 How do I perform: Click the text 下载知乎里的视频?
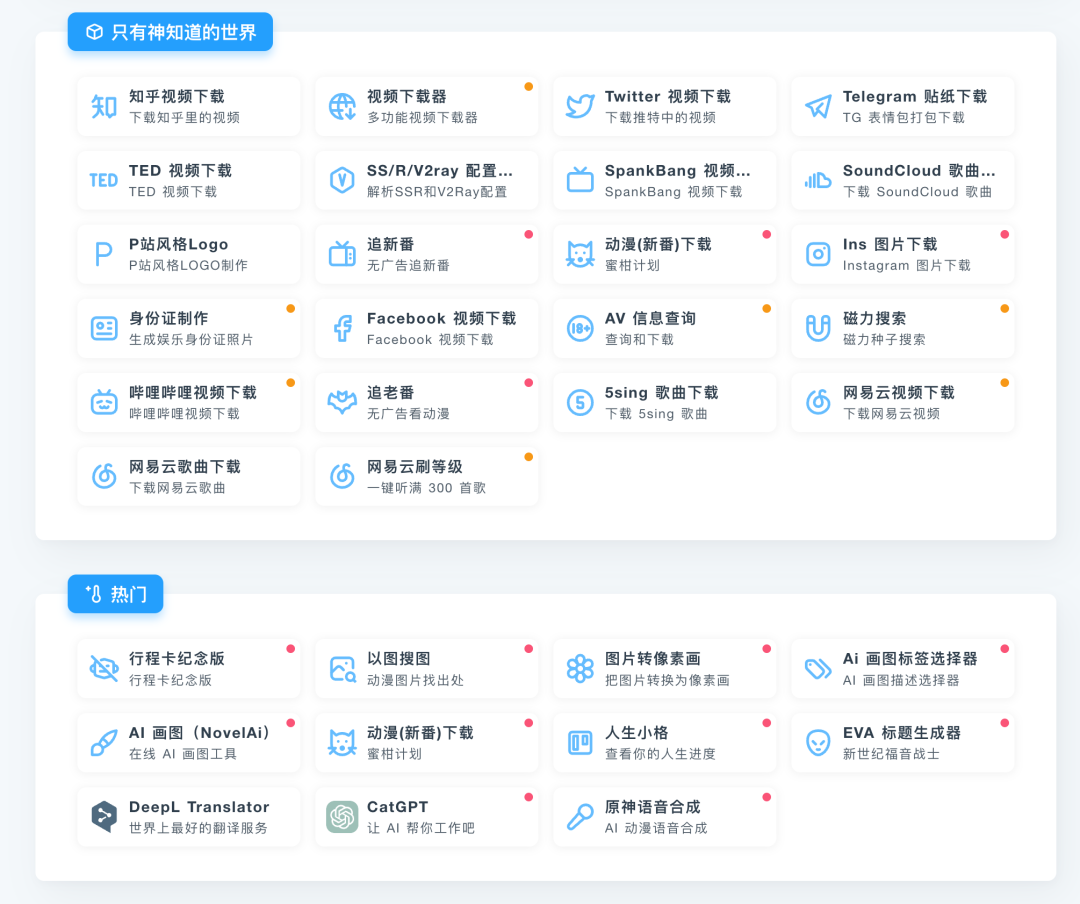[x=184, y=118]
